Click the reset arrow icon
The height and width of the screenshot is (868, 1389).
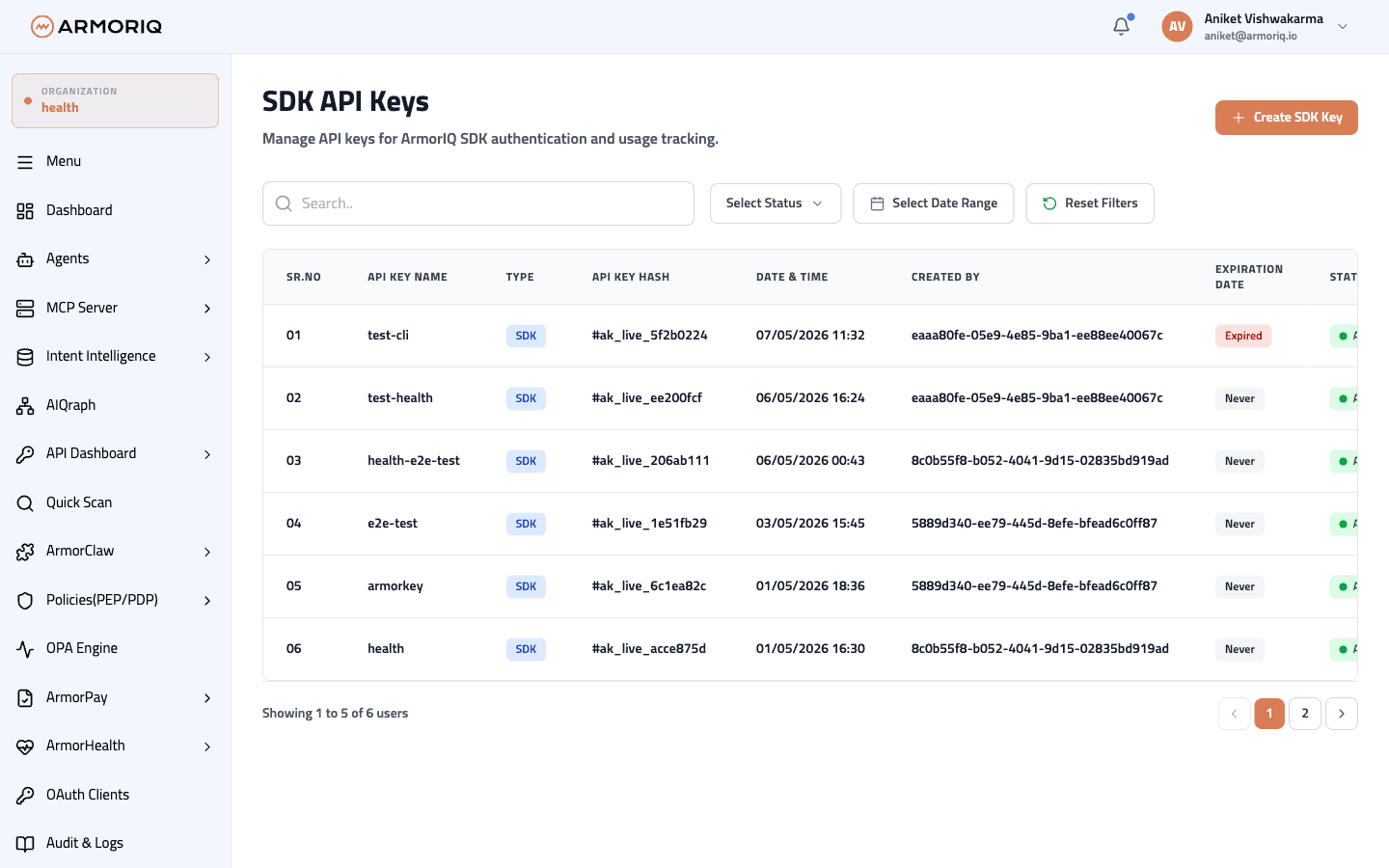click(1049, 203)
